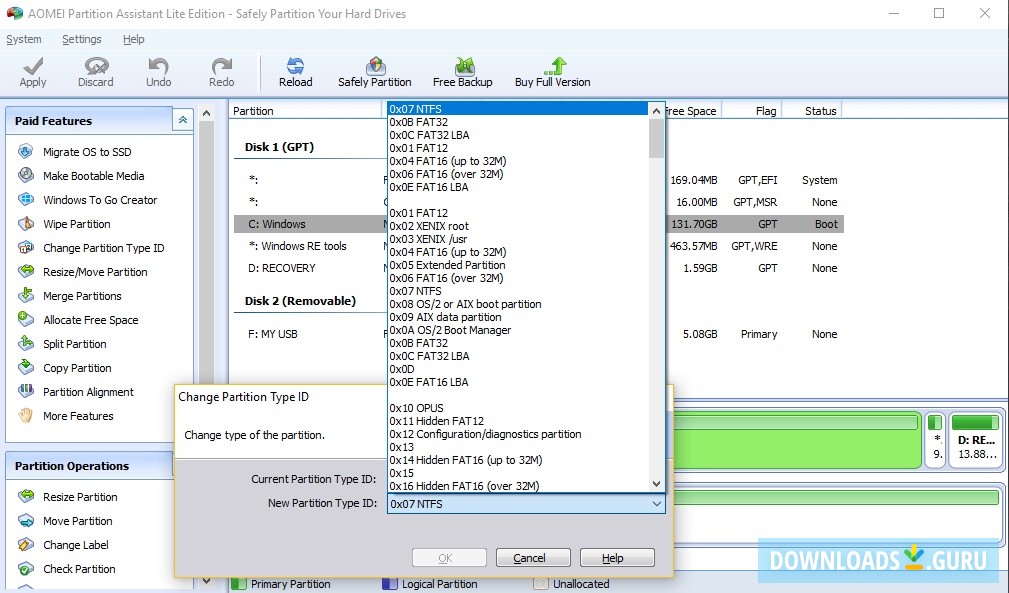Open the System menu

tap(24, 39)
